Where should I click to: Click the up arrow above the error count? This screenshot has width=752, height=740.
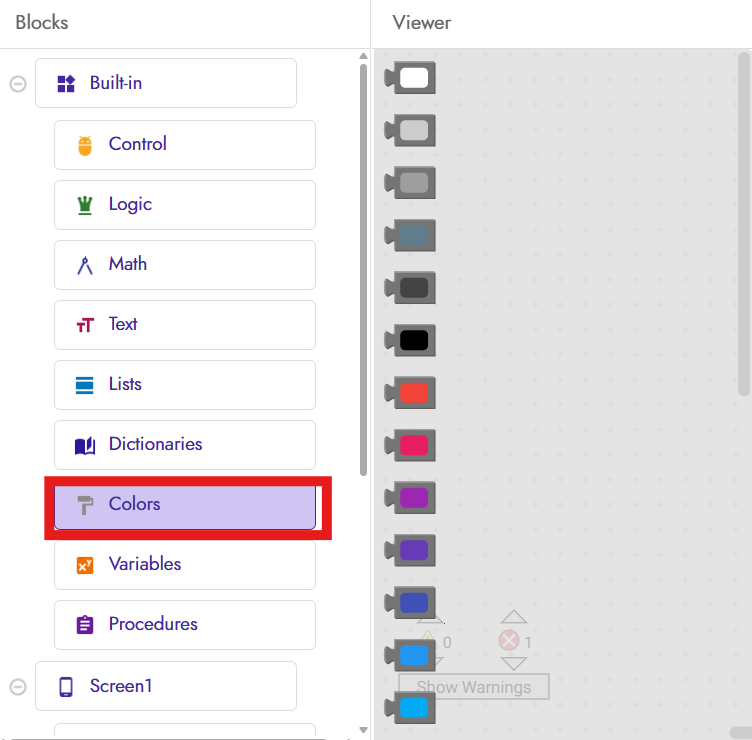tap(513, 617)
